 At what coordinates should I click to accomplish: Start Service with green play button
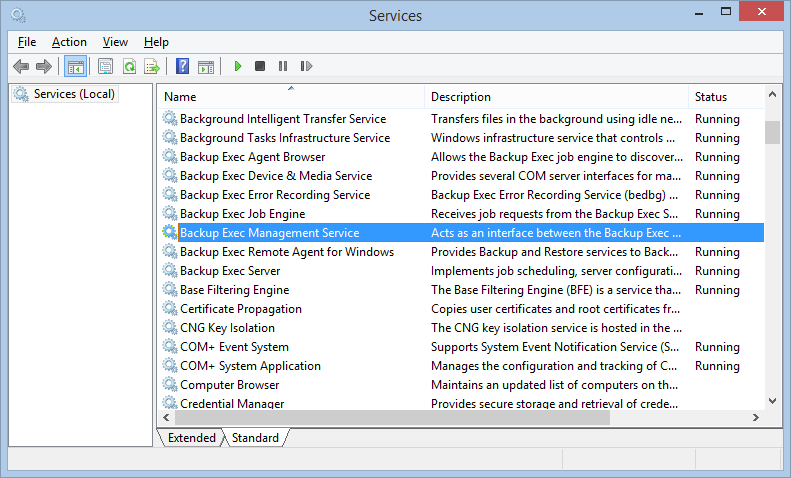pos(238,66)
